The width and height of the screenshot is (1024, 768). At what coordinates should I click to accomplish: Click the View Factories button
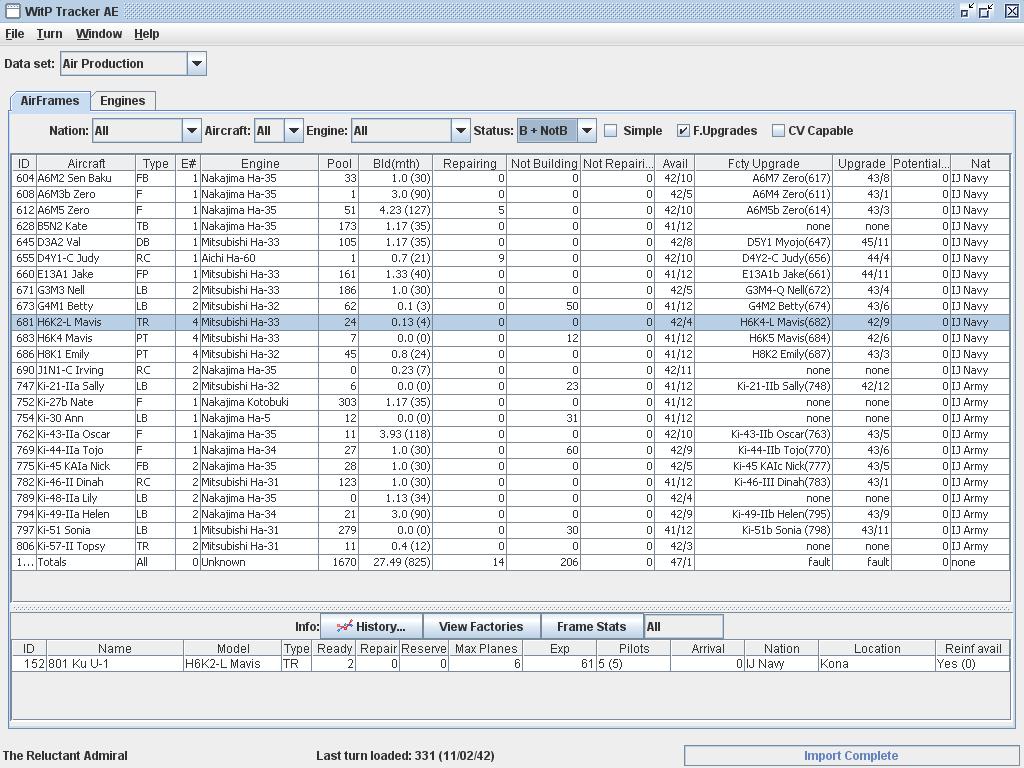pos(481,627)
